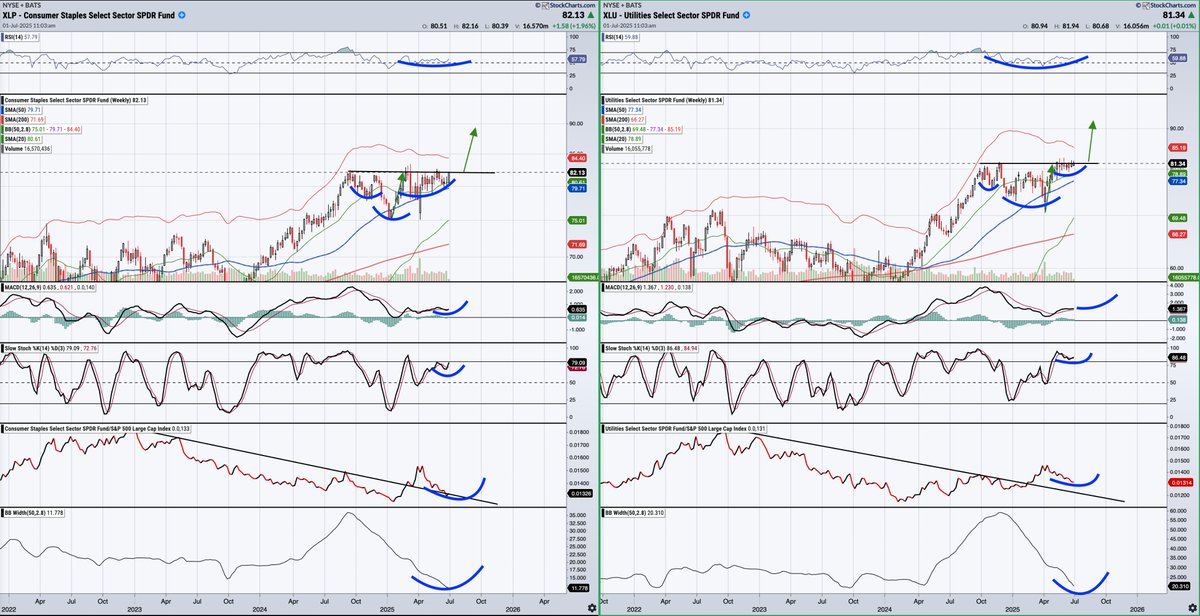Click RSI(14) 59.88 label on XLU chart
1200x616 pixels.
(620, 38)
